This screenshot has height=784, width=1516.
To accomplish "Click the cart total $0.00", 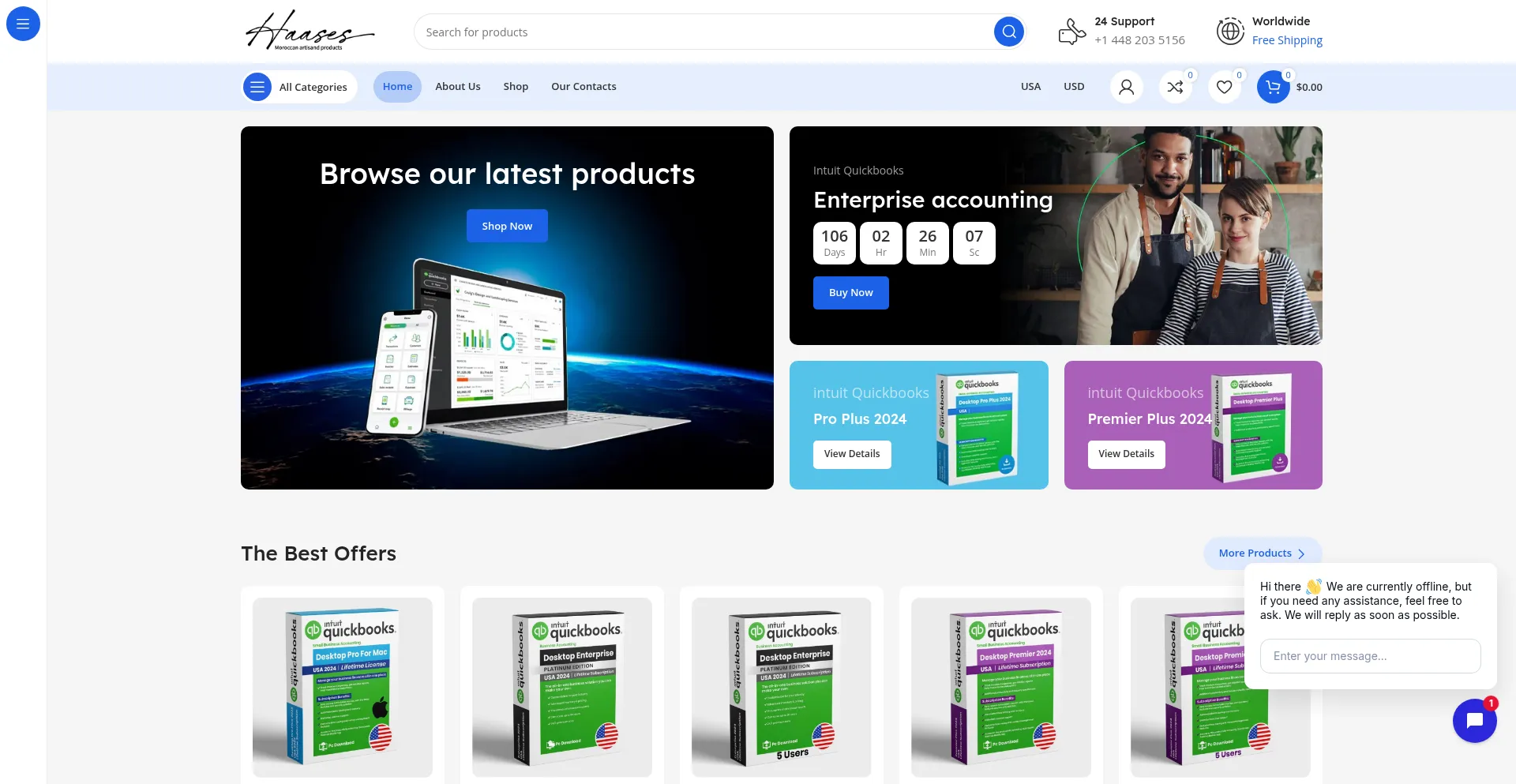I will tap(1309, 88).
